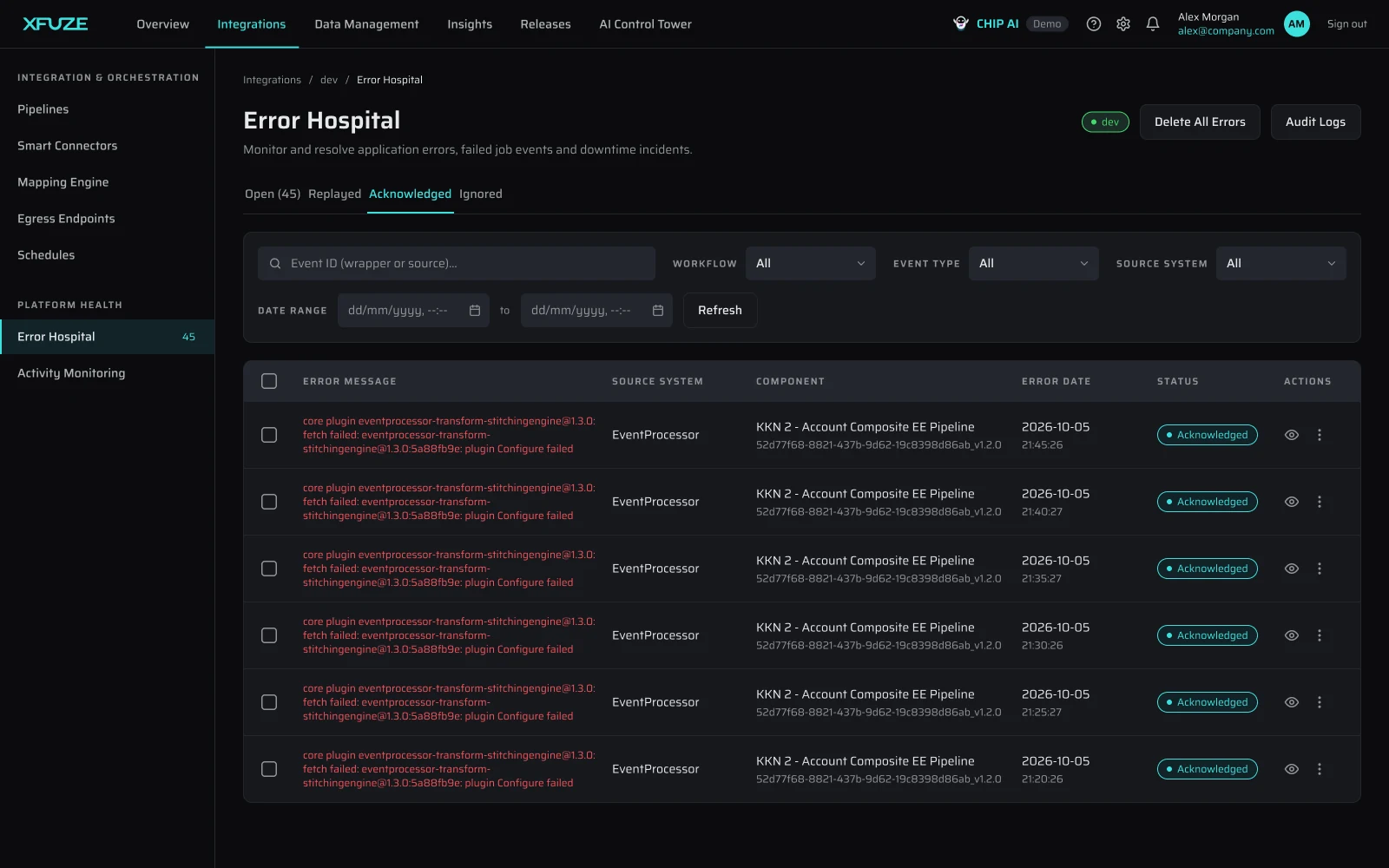View error details for 21:20:26 row
Image resolution: width=1389 pixels, height=868 pixels.
pyautogui.click(x=1292, y=769)
